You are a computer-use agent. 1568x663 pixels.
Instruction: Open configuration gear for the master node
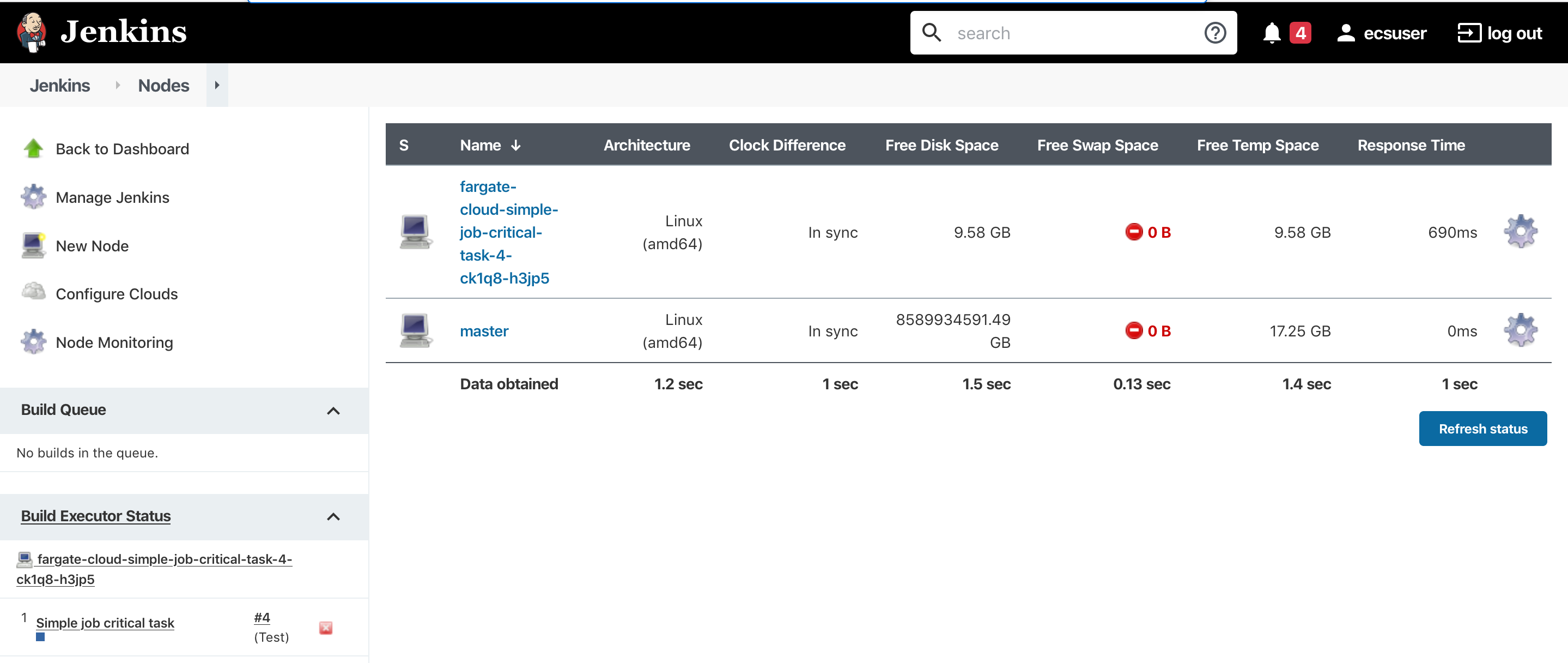click(x=1521, y=330)
